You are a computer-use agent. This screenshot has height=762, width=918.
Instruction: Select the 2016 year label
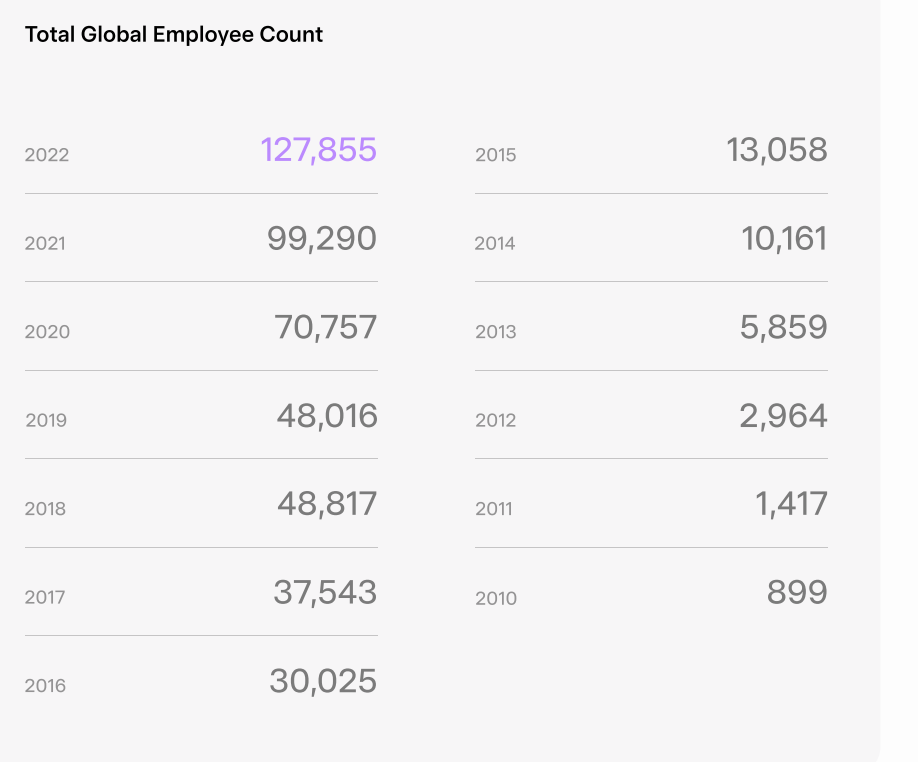click(x=45, y=686)
